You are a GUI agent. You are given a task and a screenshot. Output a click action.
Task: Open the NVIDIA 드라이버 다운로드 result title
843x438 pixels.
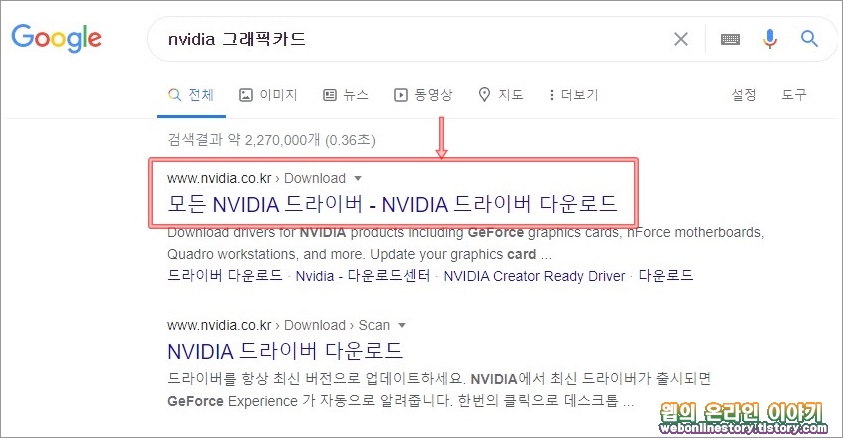[285, 351]
